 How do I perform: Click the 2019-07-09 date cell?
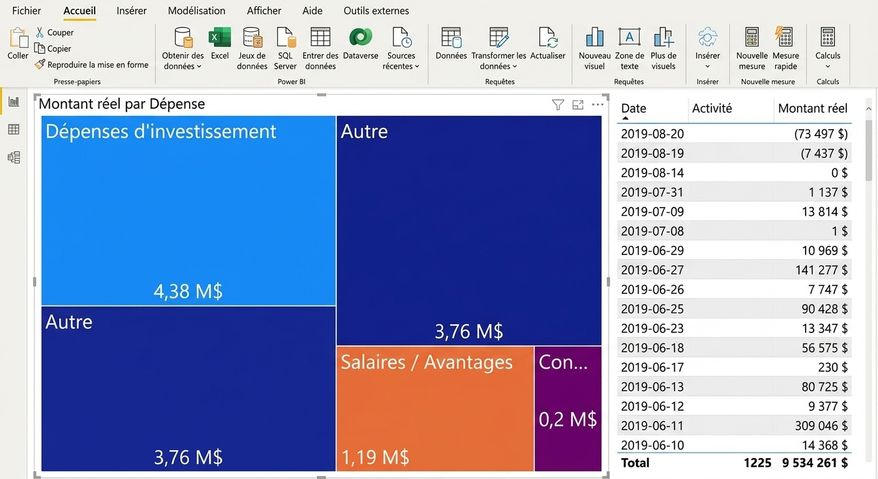(652, 211)
